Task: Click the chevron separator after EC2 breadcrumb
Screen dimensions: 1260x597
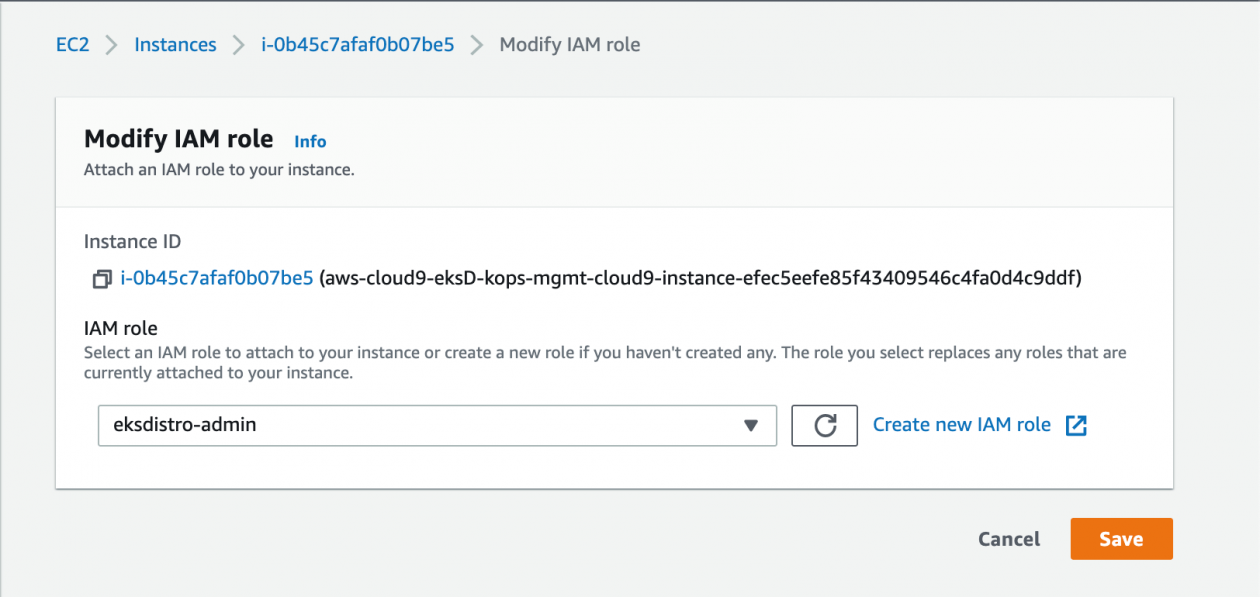Action: [x=112, y=45]
